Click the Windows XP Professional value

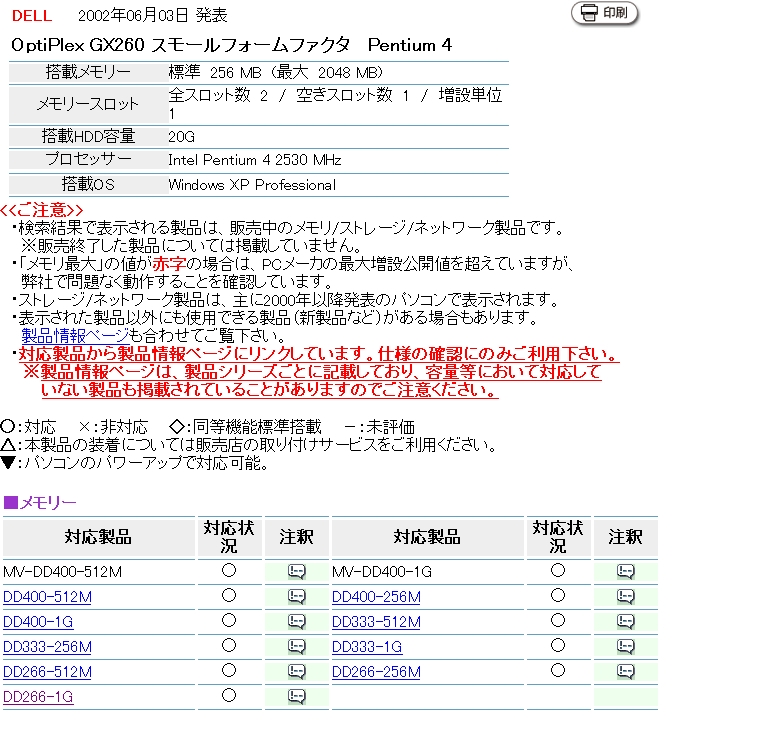(252, 185)
